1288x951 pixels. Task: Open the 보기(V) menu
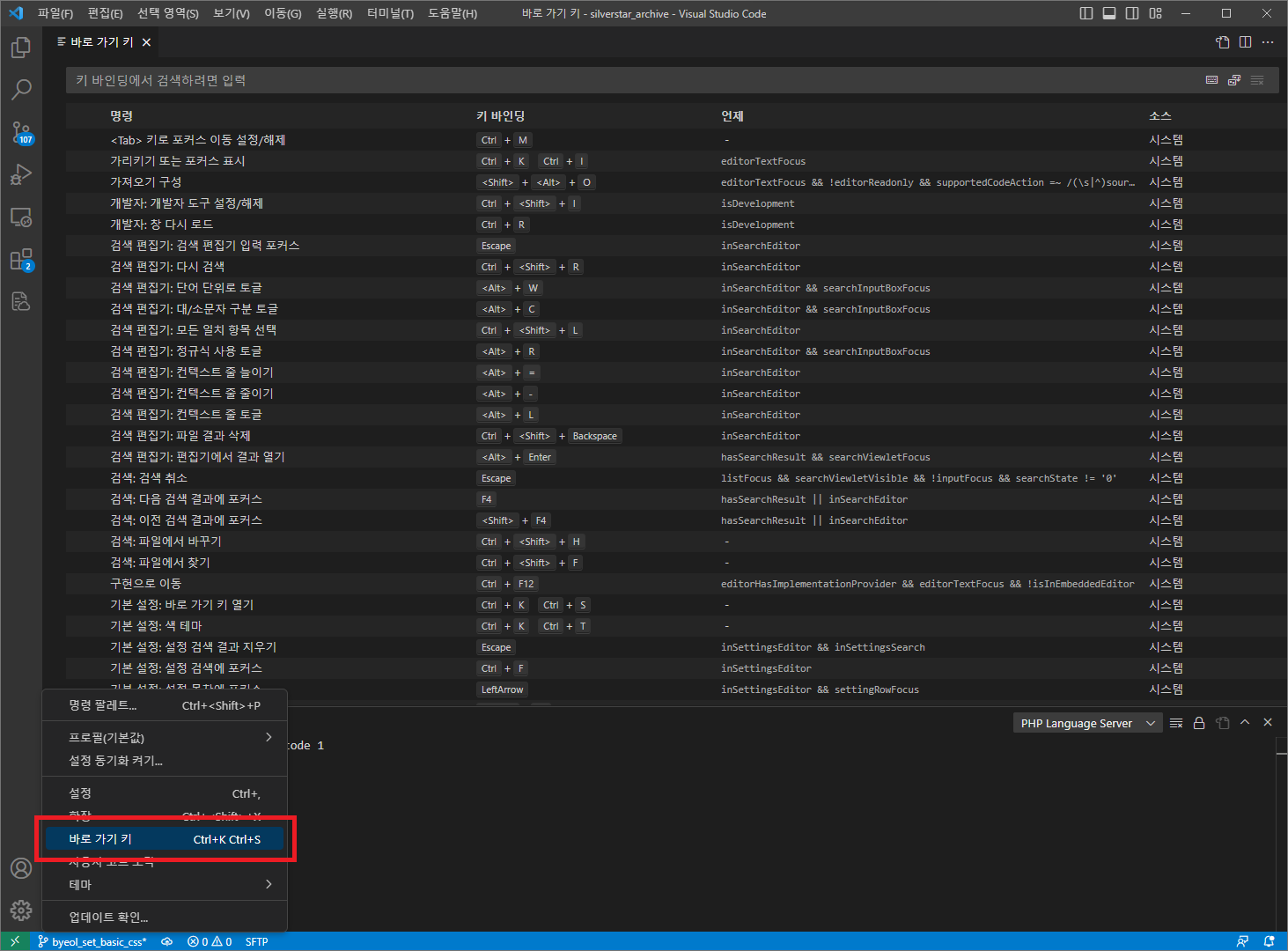click(x=232, y=13)
